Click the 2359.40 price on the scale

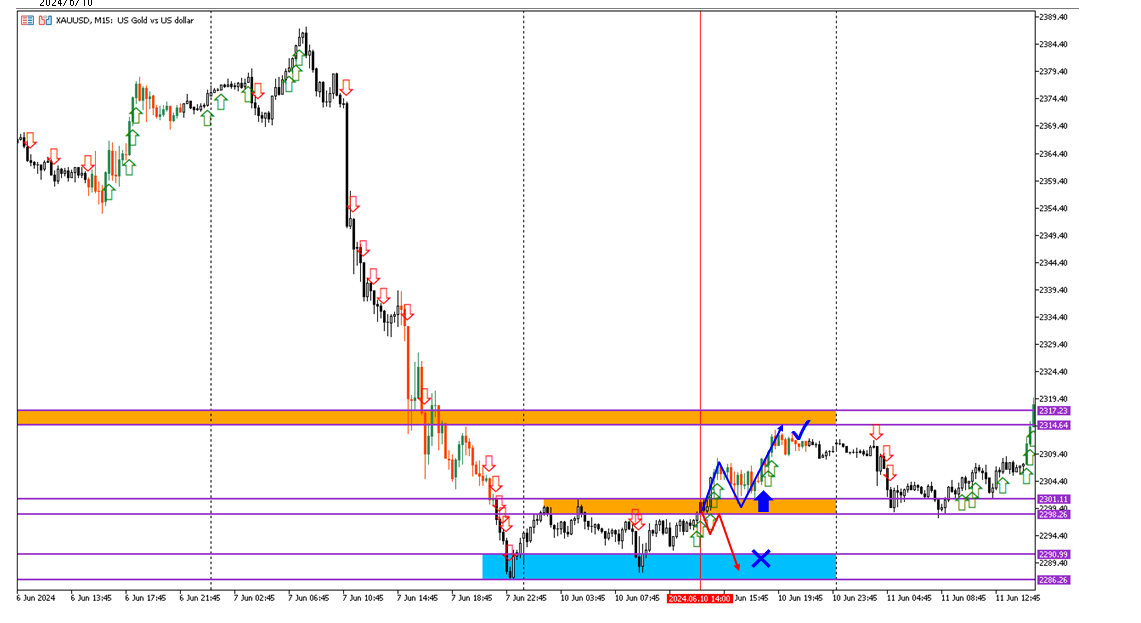click(x=1053, y=181)
